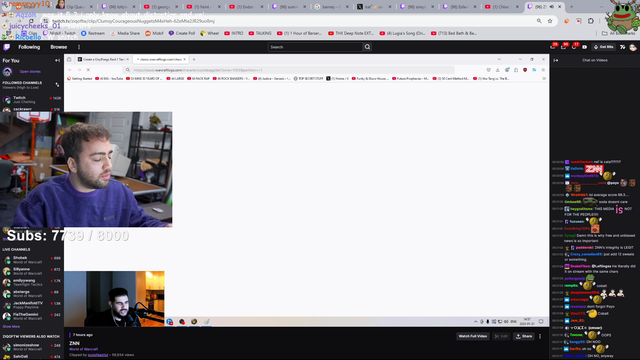Open the Twitch channel in followed list
Screen dimensions: 640x360
point(31,99)
